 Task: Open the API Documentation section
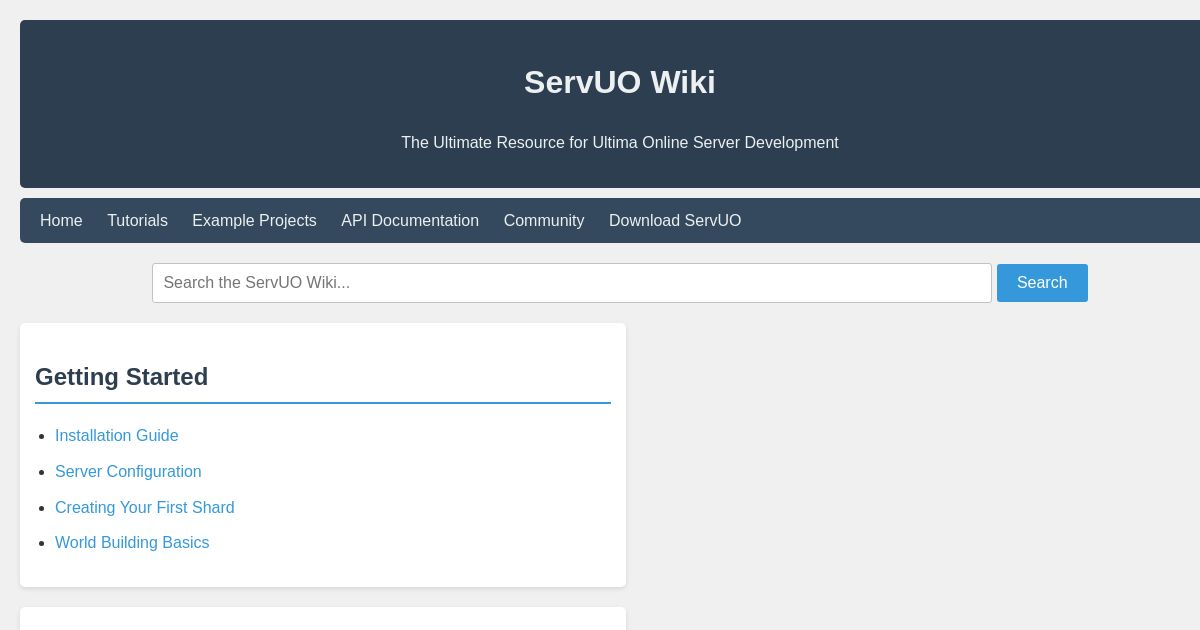pos(410,221)
